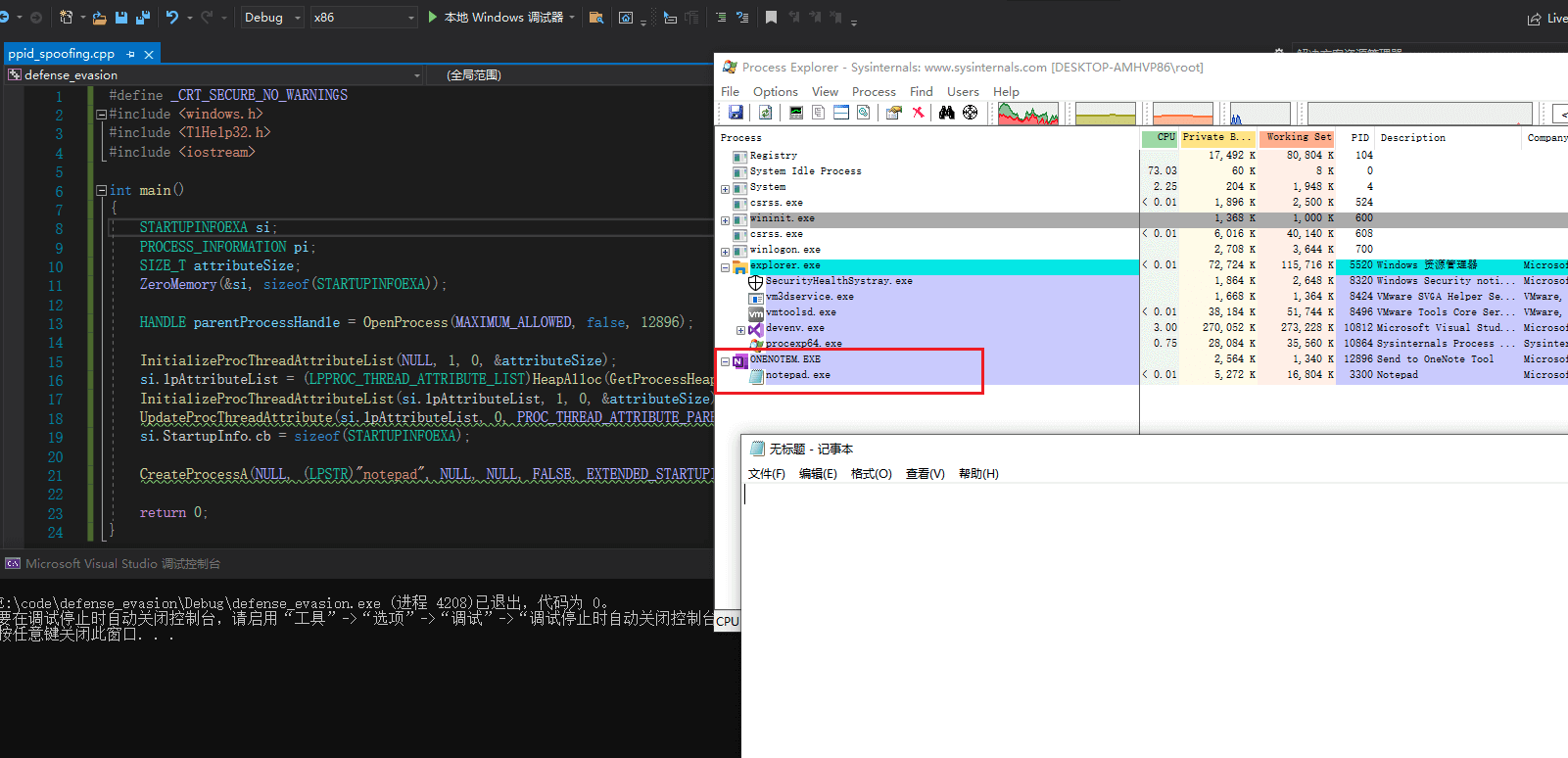The width and height of the screenshot is (1568, 758).
Task: Open Notepad 格式(O) menu
Action: click(x=872, y=474)
